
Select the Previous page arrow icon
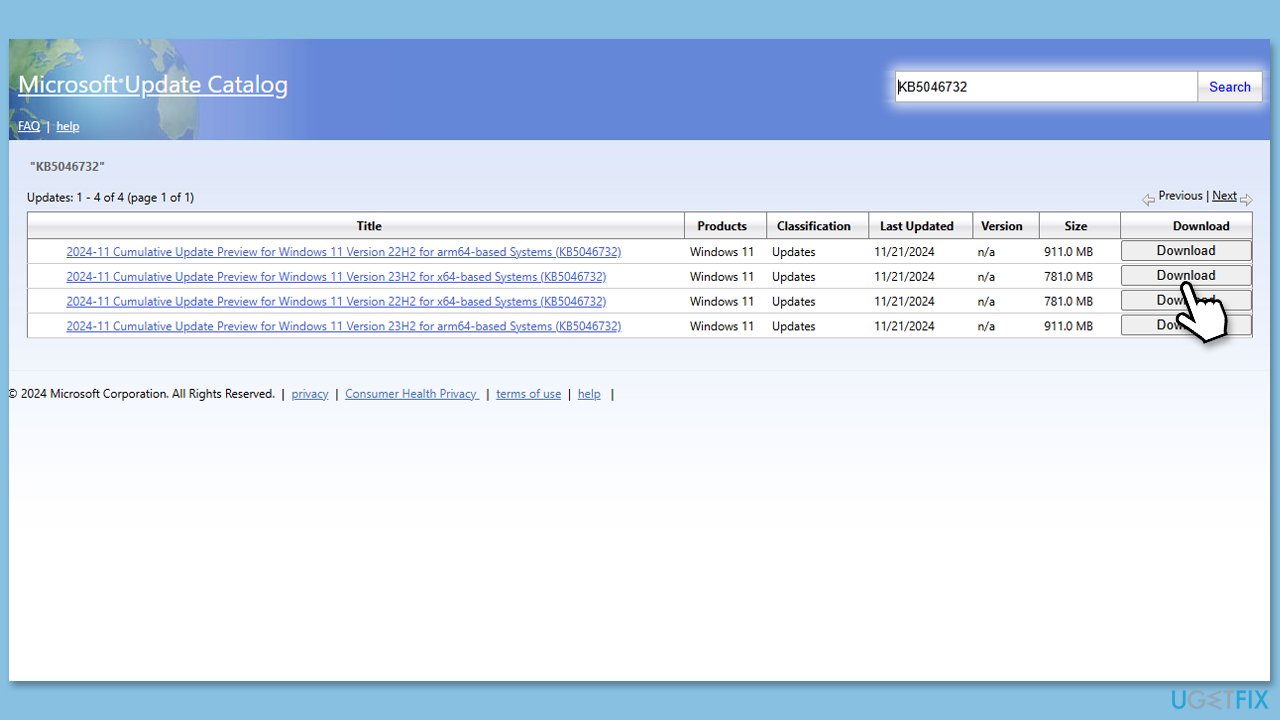point(1148,199)
